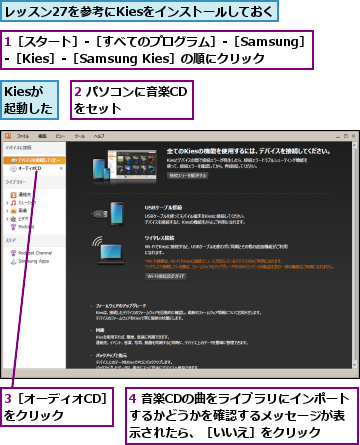The image size is (360, 445).
Task: Click the ワイヤレス接続 heading
Action: click(x=159, y=238)
